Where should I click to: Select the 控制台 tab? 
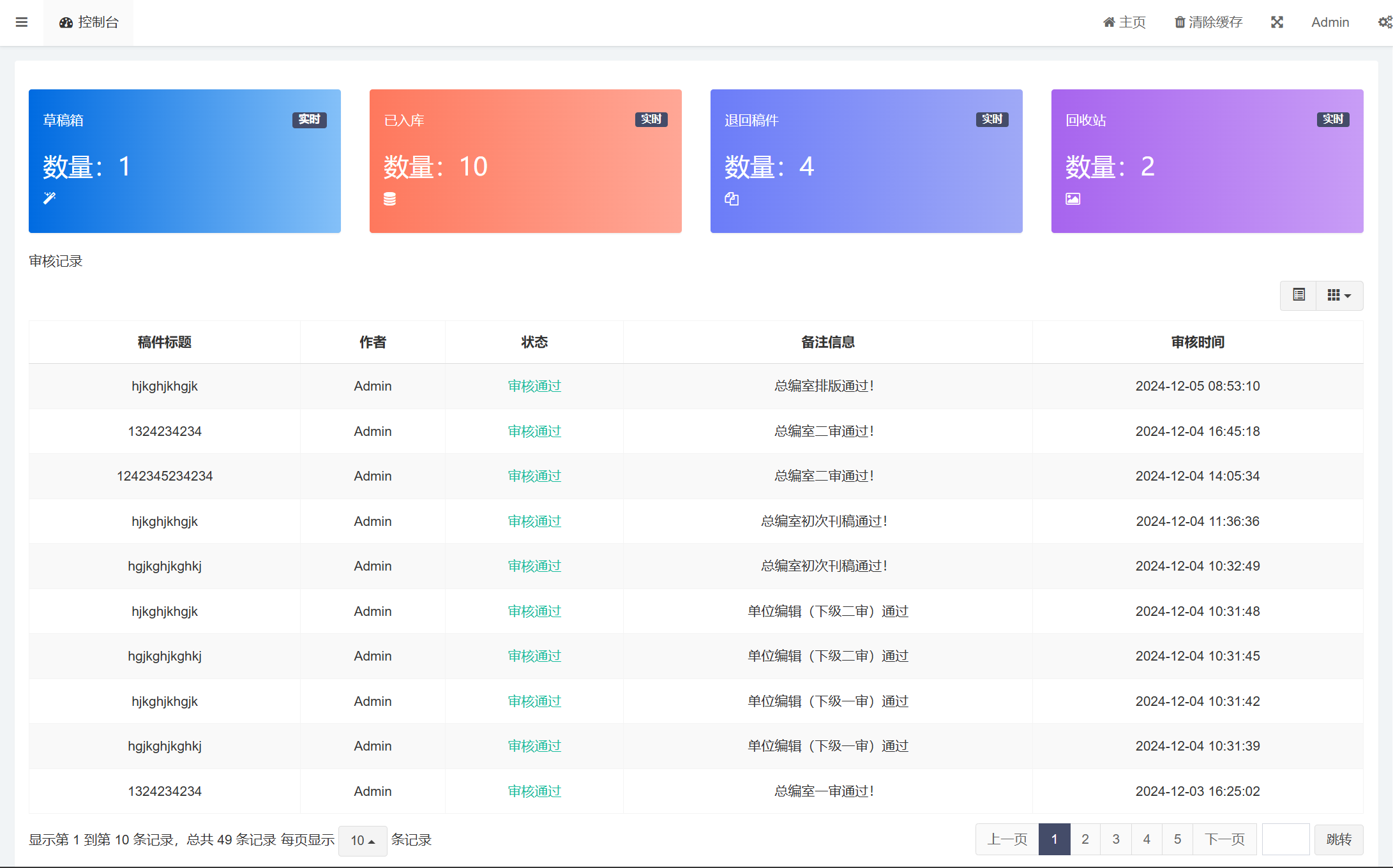click(89, 22)
